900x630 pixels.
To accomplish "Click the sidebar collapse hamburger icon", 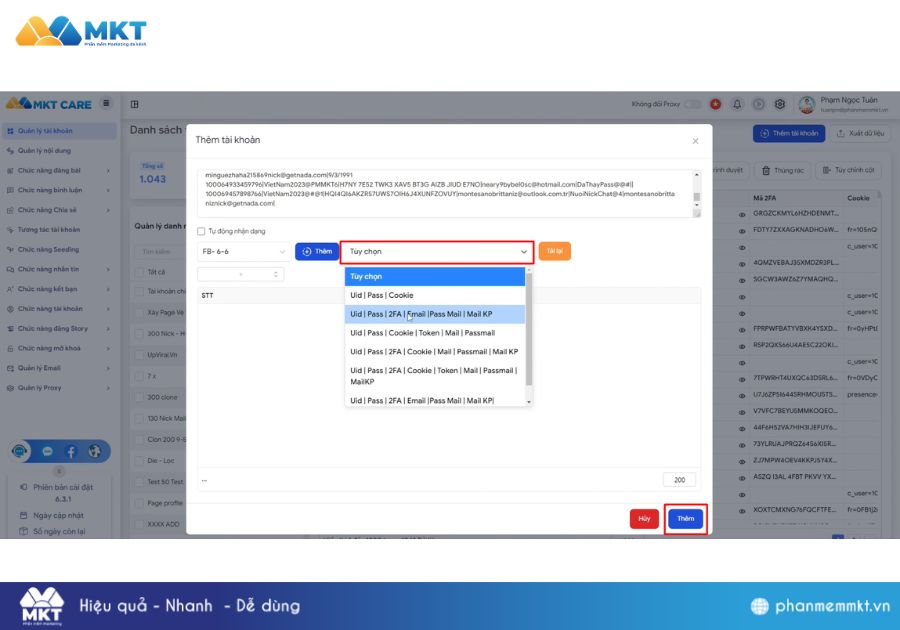I will point(106,104).
